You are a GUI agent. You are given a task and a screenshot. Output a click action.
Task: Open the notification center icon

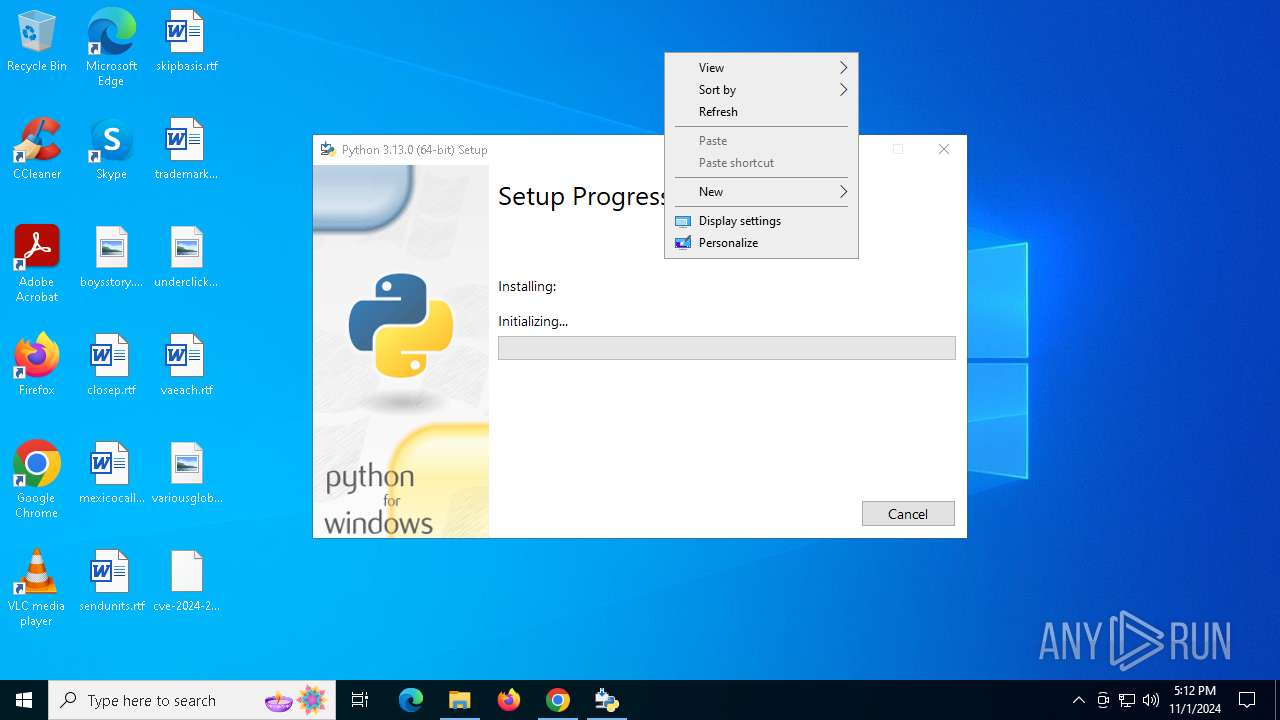1247,700
